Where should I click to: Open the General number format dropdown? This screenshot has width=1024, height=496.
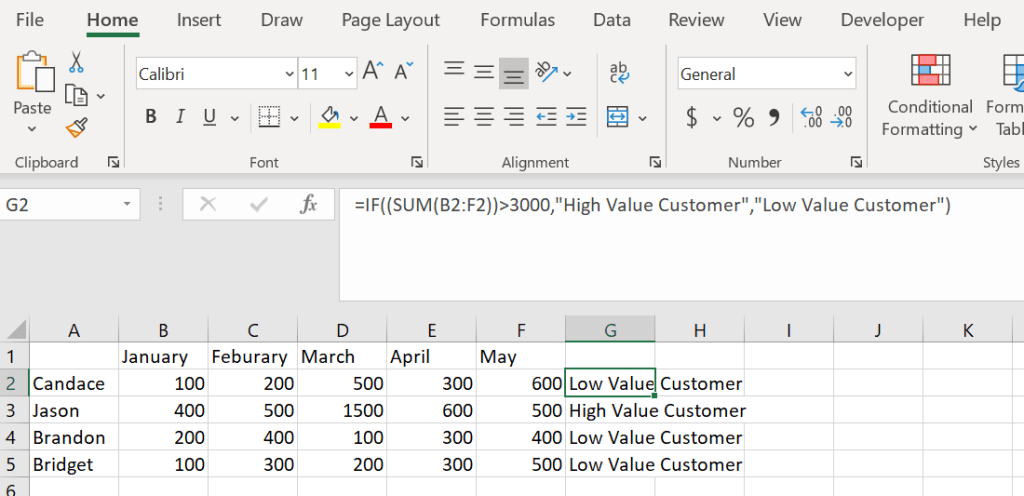tap(848, 74)
